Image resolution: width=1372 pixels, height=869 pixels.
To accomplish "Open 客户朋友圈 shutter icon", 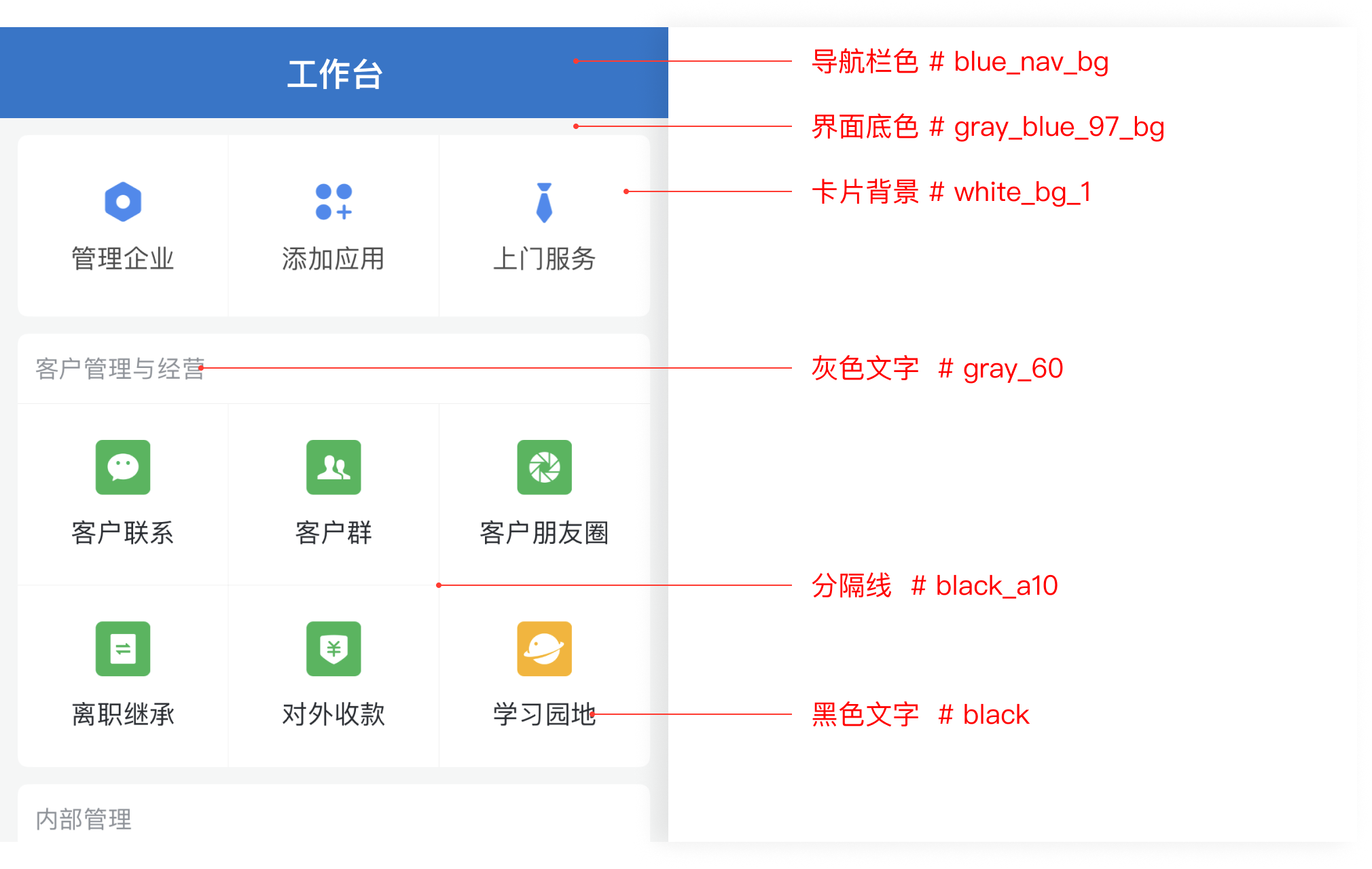I will pos(544,467).
